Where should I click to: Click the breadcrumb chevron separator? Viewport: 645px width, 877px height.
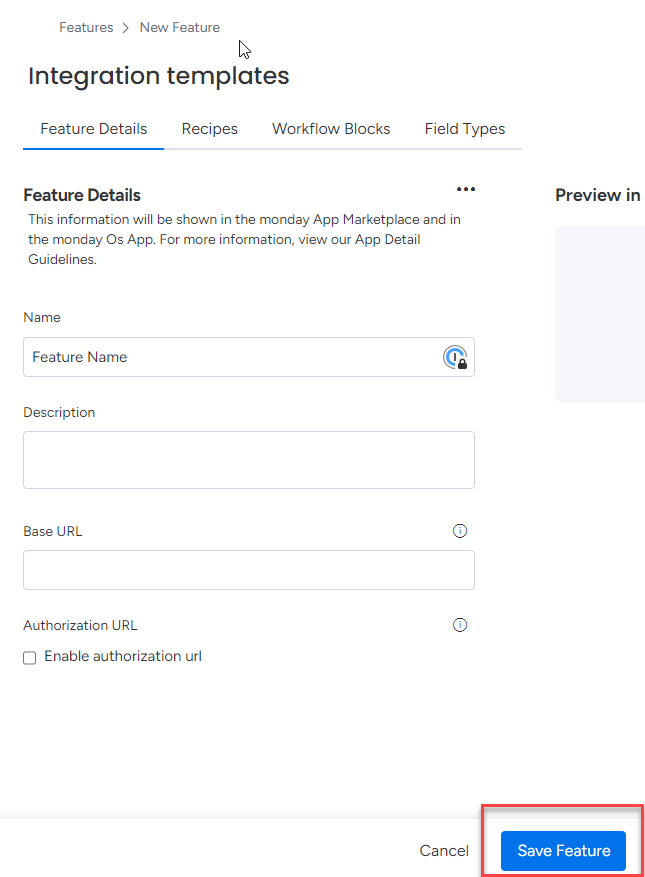pos(126,28)
